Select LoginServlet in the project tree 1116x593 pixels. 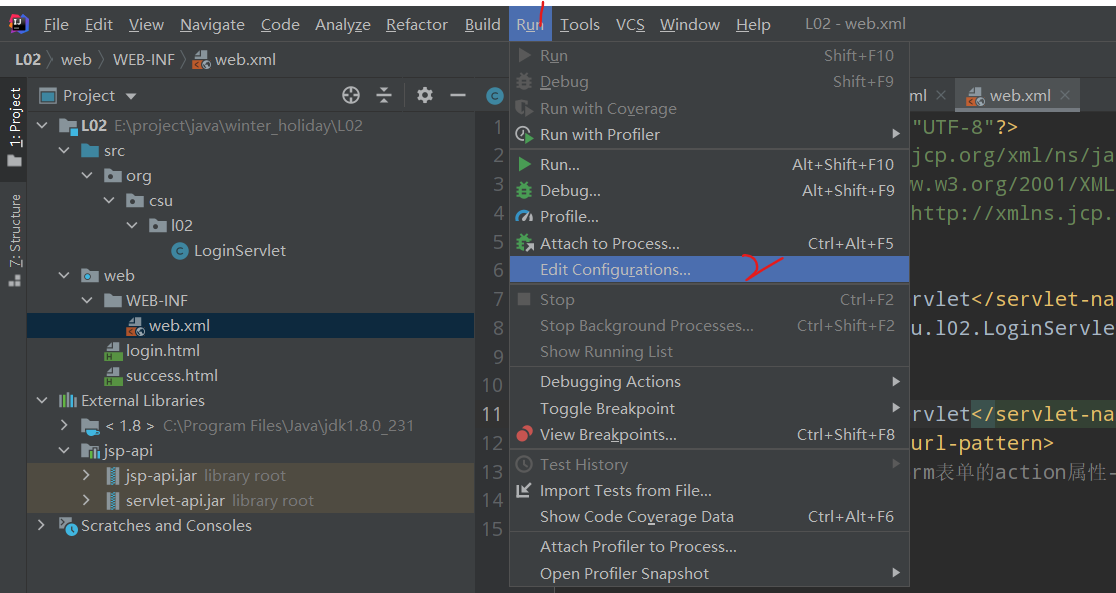coord(240,251)
